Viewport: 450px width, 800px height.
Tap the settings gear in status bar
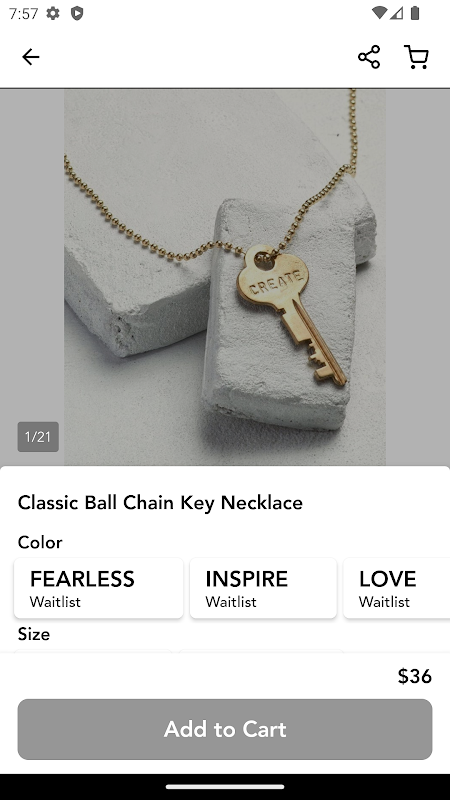53,13
